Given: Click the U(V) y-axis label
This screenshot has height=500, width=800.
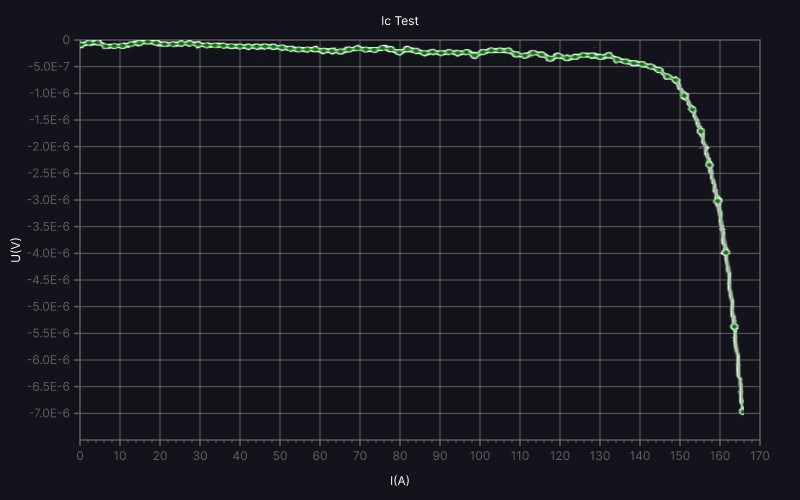Looking at the screenshot, I should pos(15,250).
